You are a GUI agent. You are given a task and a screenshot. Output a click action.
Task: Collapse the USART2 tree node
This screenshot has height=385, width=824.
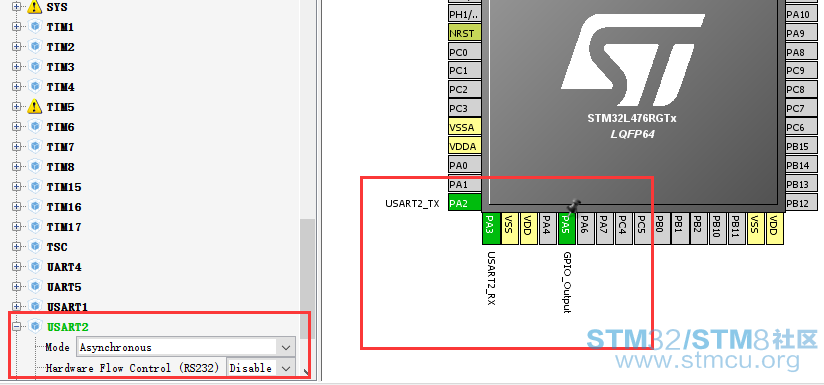coord(17,326)
